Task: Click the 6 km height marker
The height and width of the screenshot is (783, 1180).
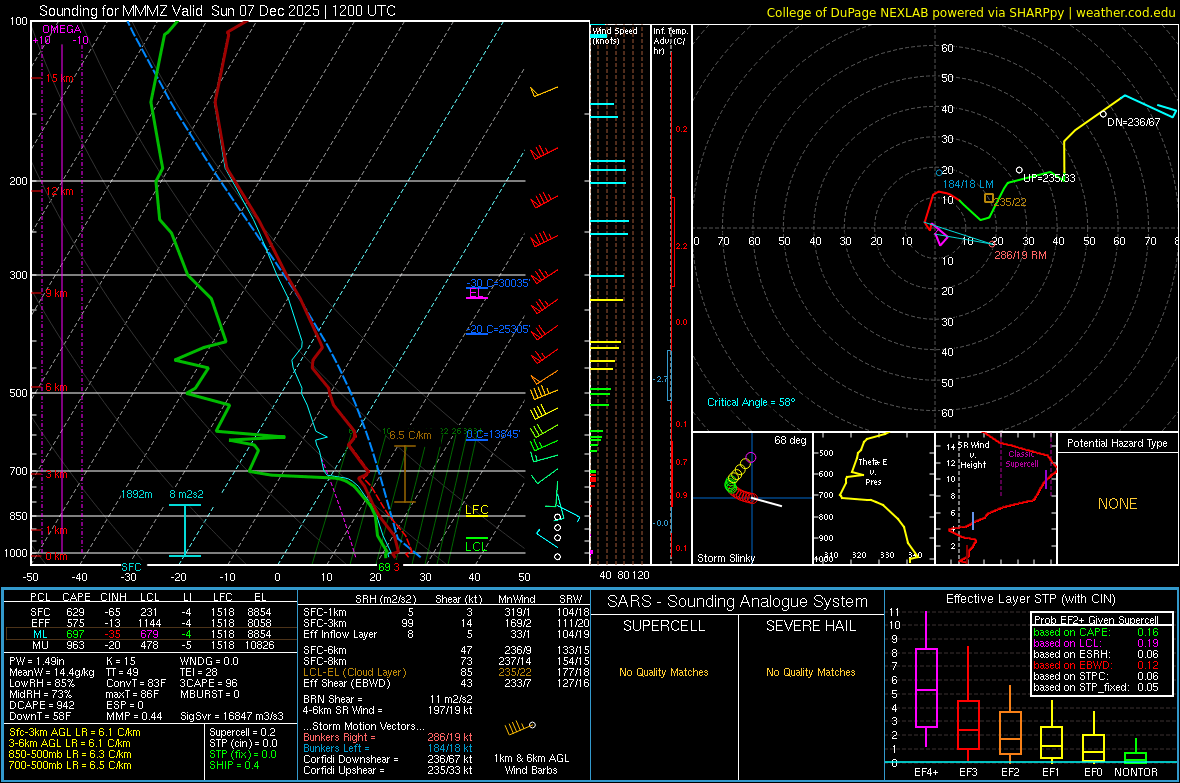Action: coord(56,387)
